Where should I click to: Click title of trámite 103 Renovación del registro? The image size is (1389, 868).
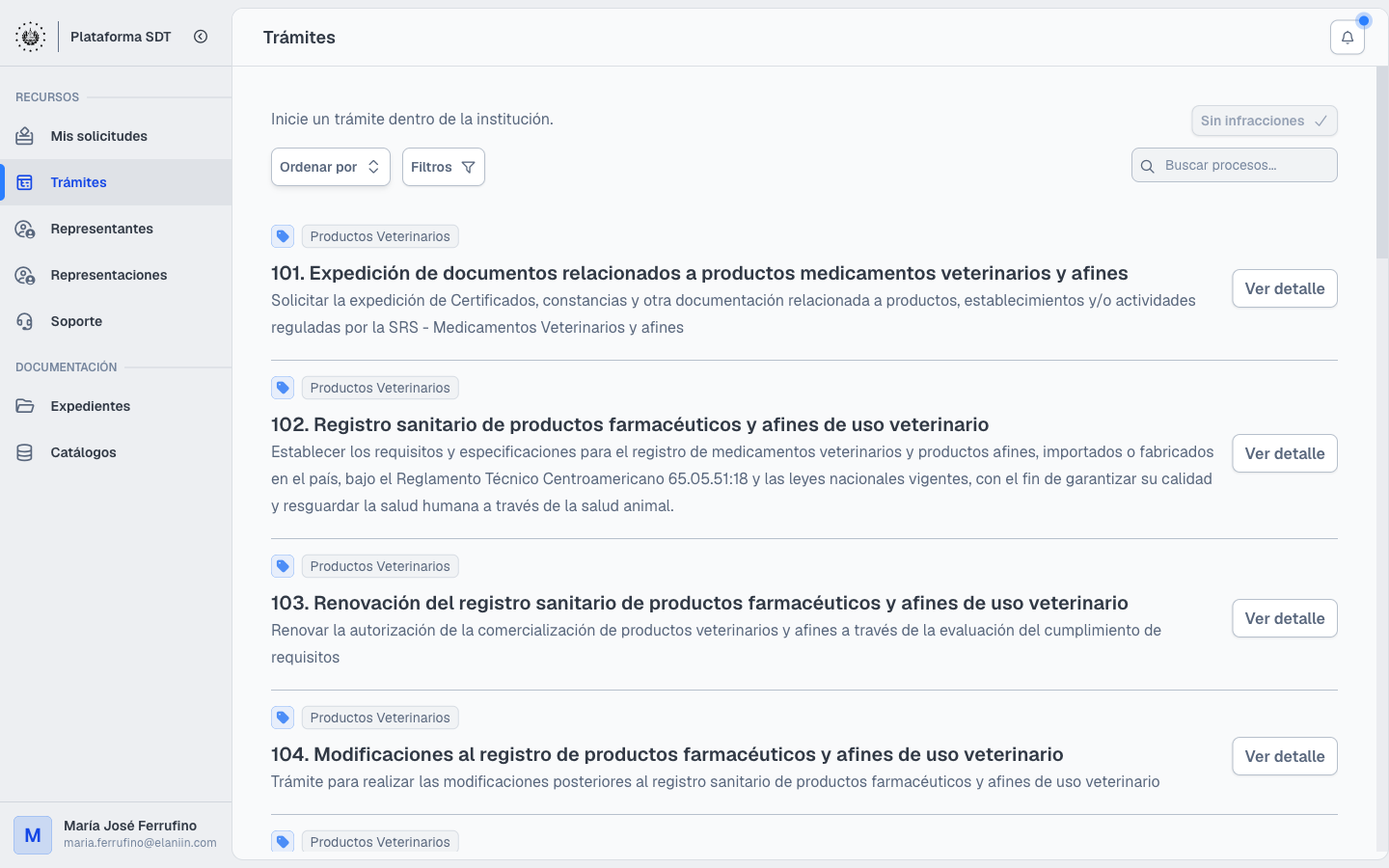pyautogui.click(x=699, y=603)
